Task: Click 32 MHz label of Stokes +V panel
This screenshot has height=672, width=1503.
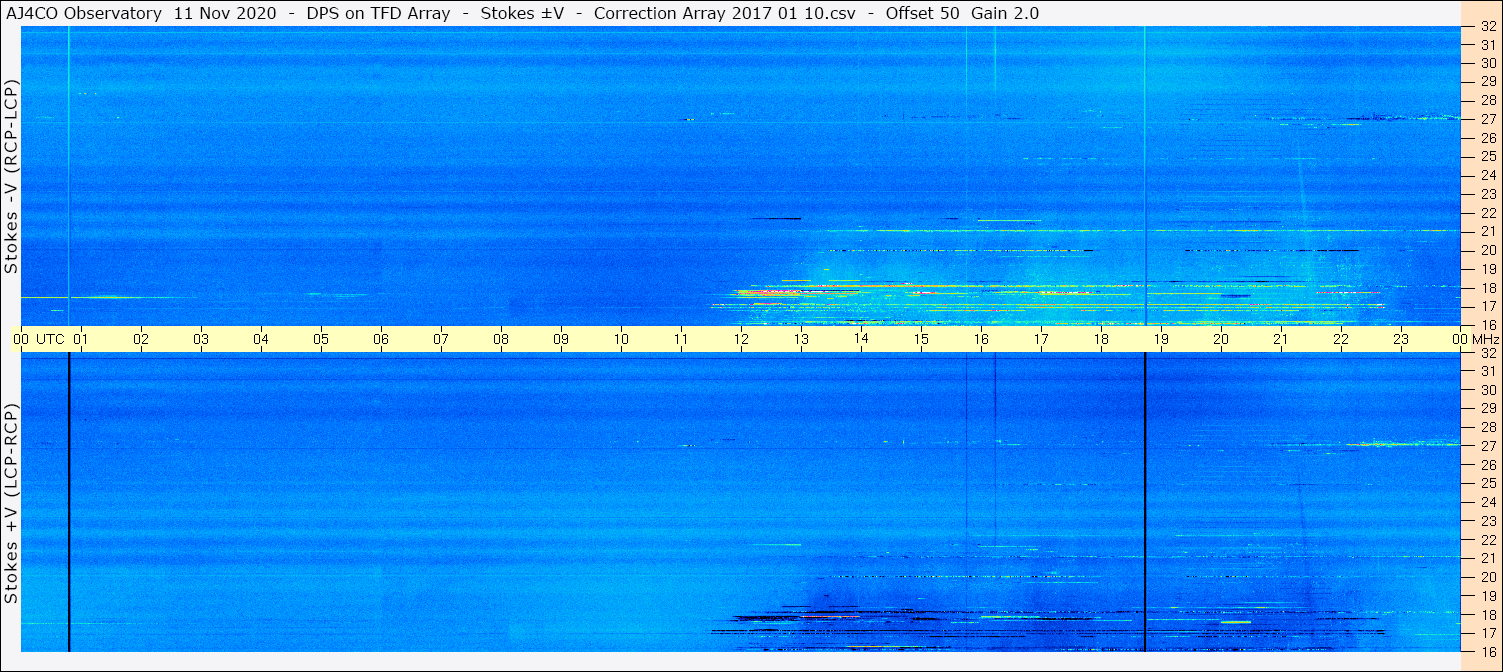Action: [1488, 353]
